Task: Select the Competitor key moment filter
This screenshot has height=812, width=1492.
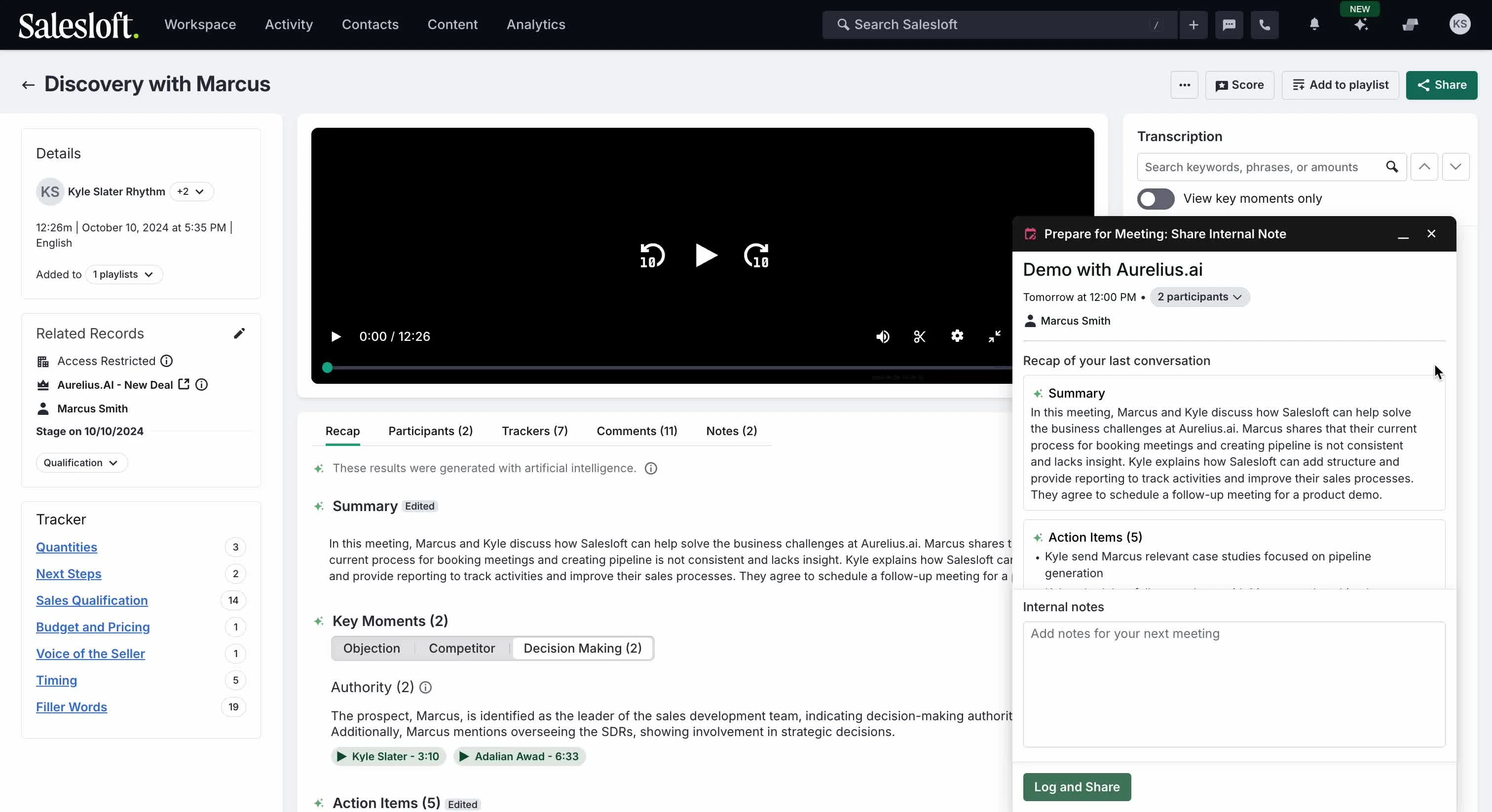Action: click(x=462, y=648)
